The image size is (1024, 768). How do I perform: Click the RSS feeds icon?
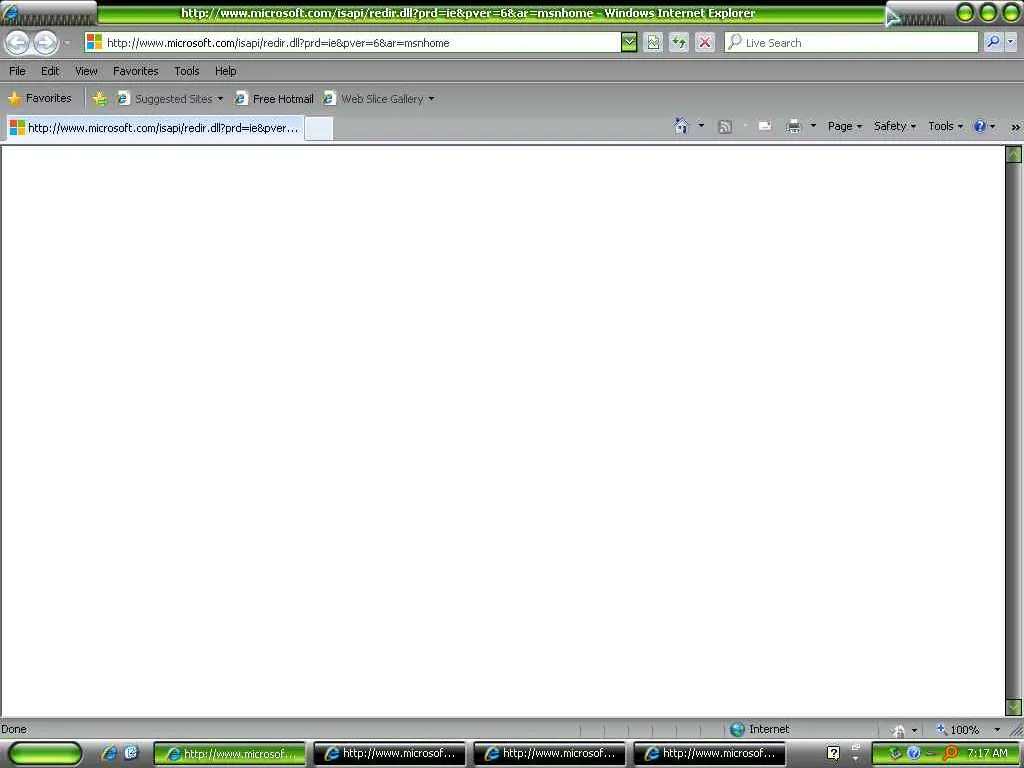coord(725,127)
